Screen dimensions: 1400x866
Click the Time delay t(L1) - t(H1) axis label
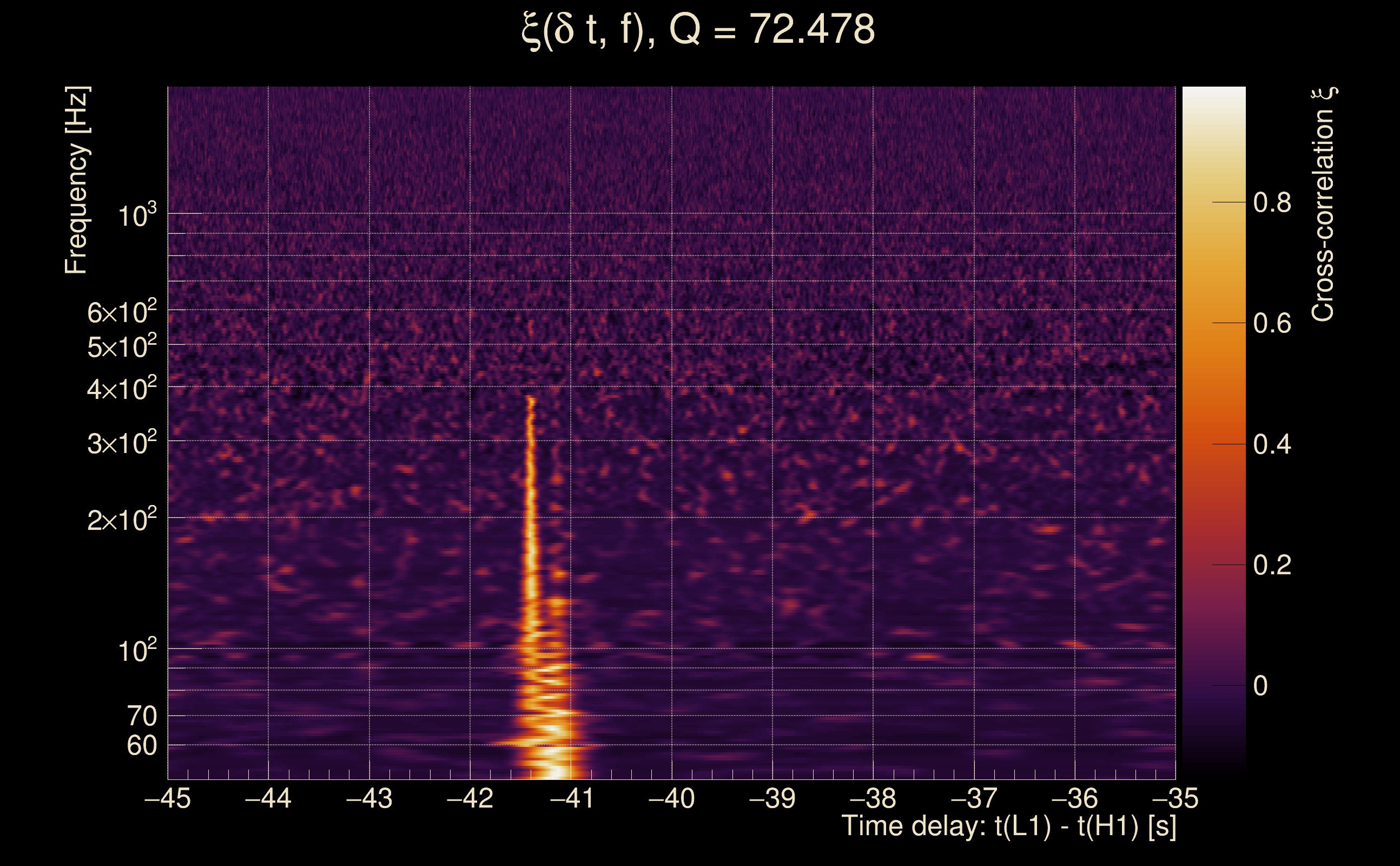[1008, 826]
